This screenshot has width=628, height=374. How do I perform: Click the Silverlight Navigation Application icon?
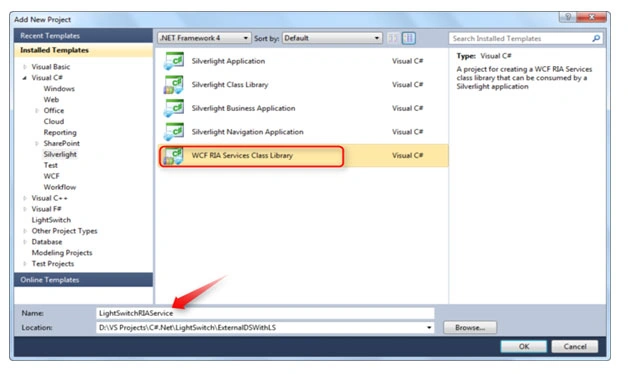pyautogui.click(x=173, y=132)
